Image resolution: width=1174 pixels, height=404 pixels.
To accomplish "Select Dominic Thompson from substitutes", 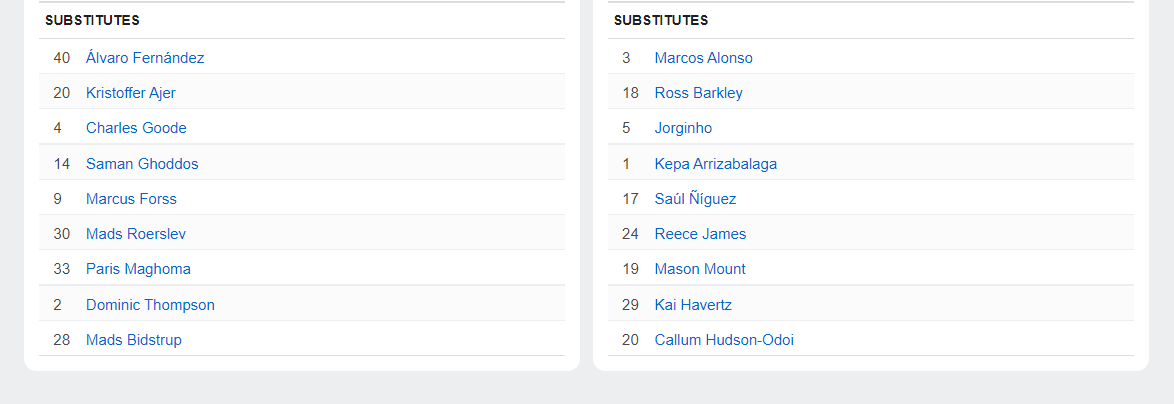I will pos(150,305).
